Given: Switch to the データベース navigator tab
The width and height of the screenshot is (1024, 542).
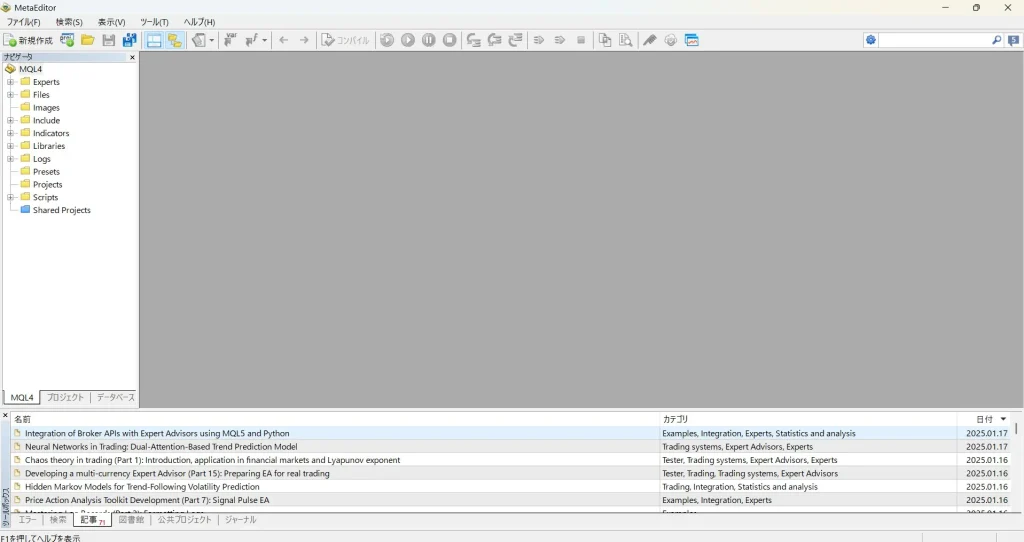Looking at the screenshot, I should click(116, 397).
